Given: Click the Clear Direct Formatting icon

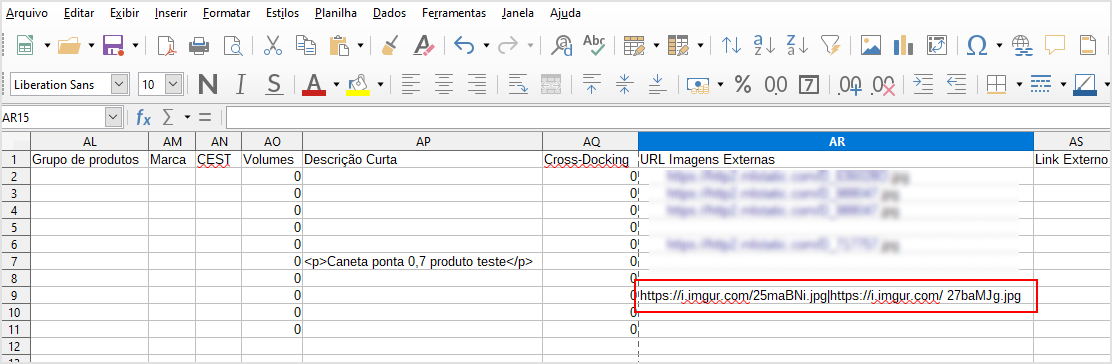Looking at the screenshot, I should pos(423,47).
